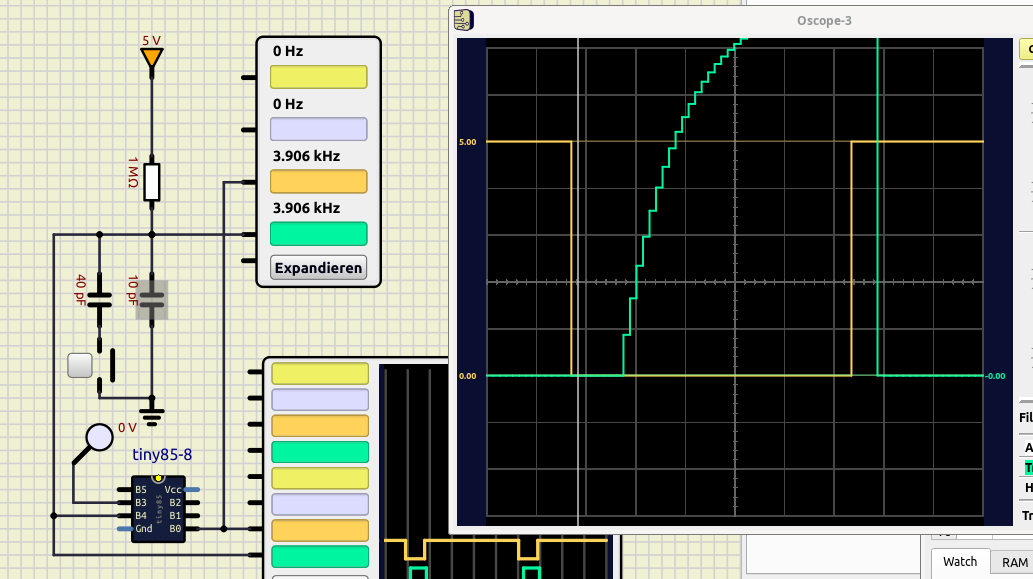The height and width of the screenshot is (579, 1033).
Task: Toggle the lavender 0 Hz oscilloscope channel
Action: 318,129
